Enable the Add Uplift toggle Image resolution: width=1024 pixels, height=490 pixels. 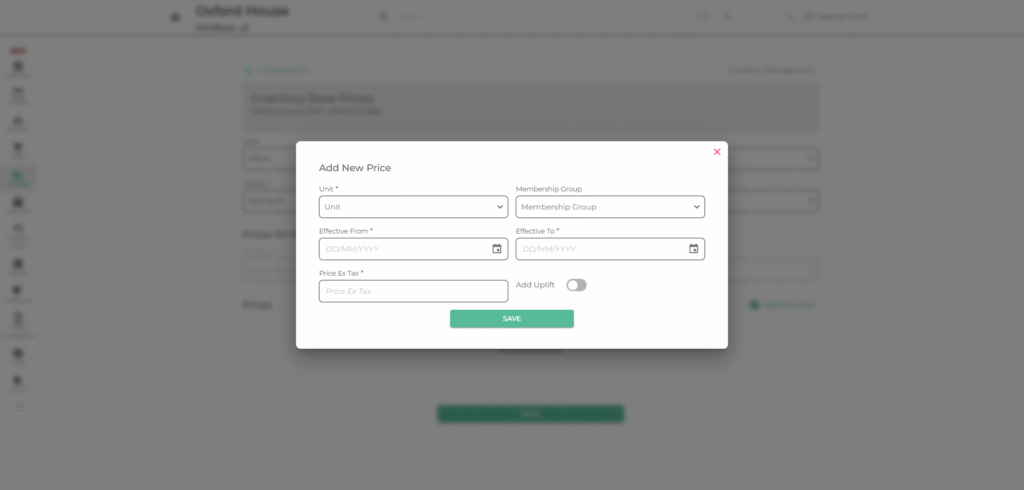(577, 285)
